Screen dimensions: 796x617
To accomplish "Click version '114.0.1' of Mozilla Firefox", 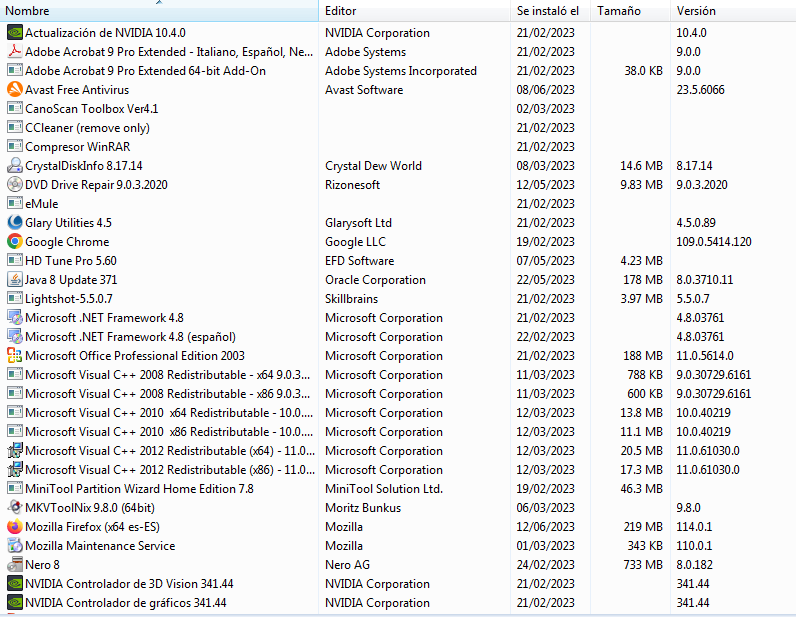I will 694,527.
